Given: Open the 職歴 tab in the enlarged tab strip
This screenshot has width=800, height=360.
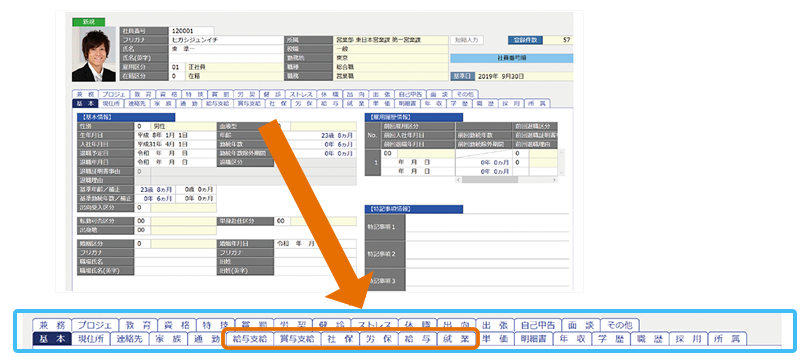Looking at the screenshot, I should [649, 339].
